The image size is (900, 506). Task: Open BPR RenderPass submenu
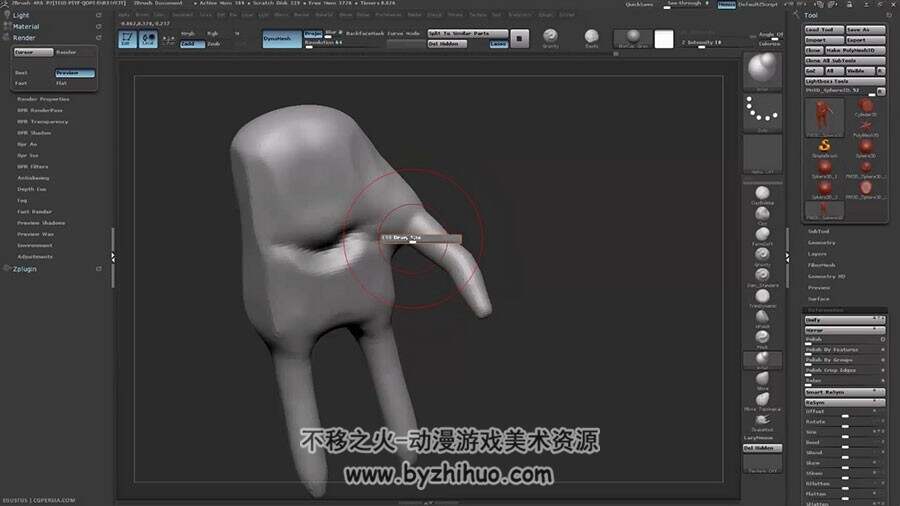(40, 110)
